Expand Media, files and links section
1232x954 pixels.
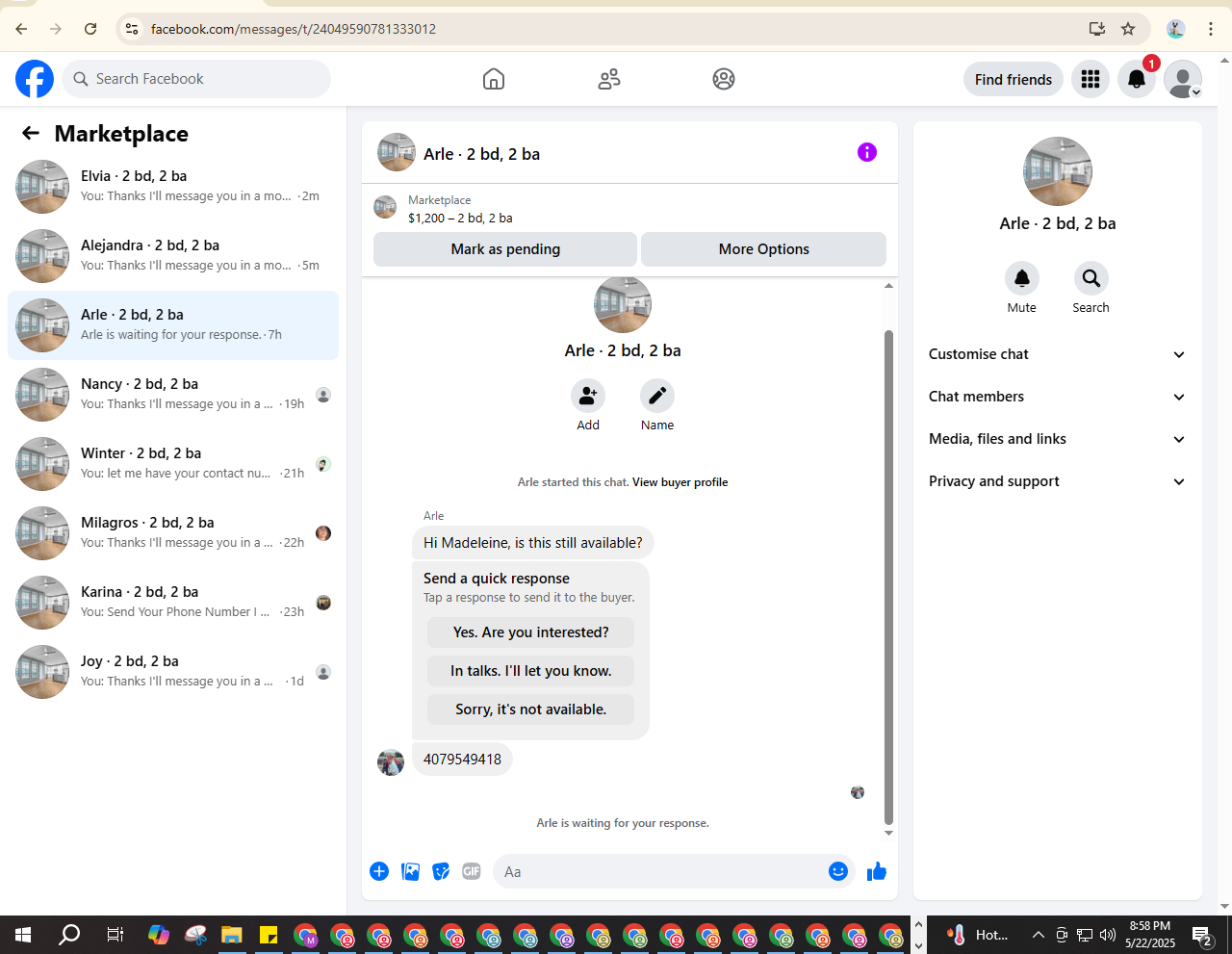[1058, 439]
